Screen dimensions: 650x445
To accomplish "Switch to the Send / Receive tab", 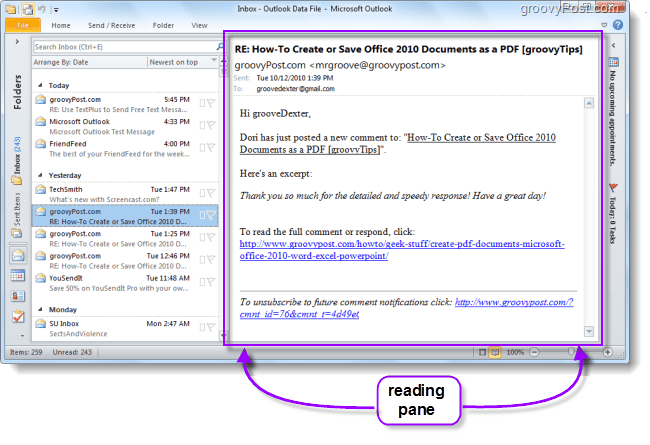I will 112,25.
